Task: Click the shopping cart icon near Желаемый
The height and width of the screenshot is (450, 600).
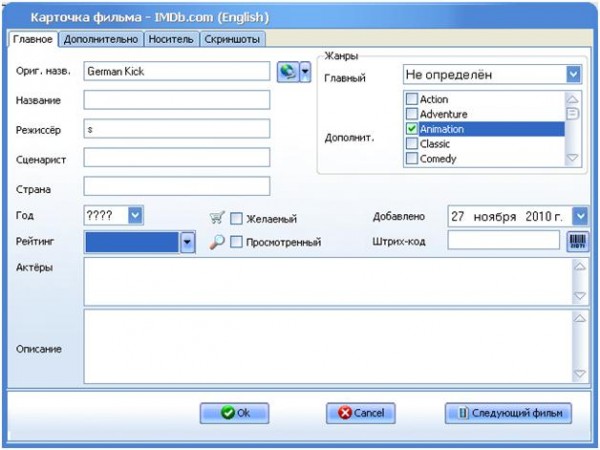Action: [x=217, y=218]
